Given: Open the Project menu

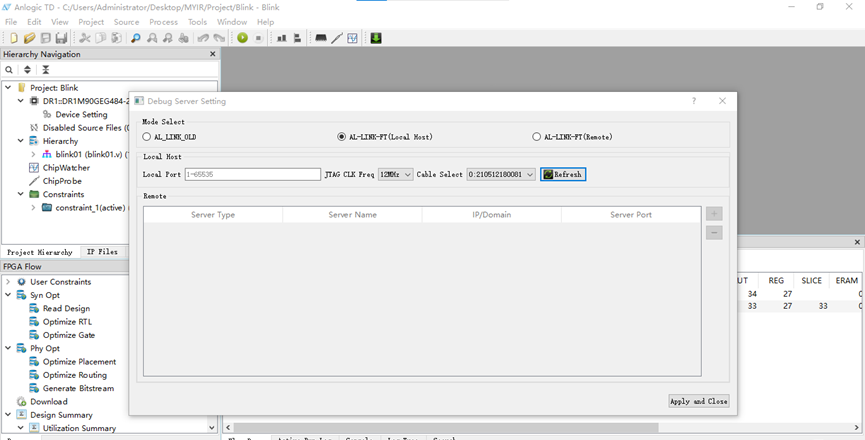Looking at the screenshot, I should point(91,22).
